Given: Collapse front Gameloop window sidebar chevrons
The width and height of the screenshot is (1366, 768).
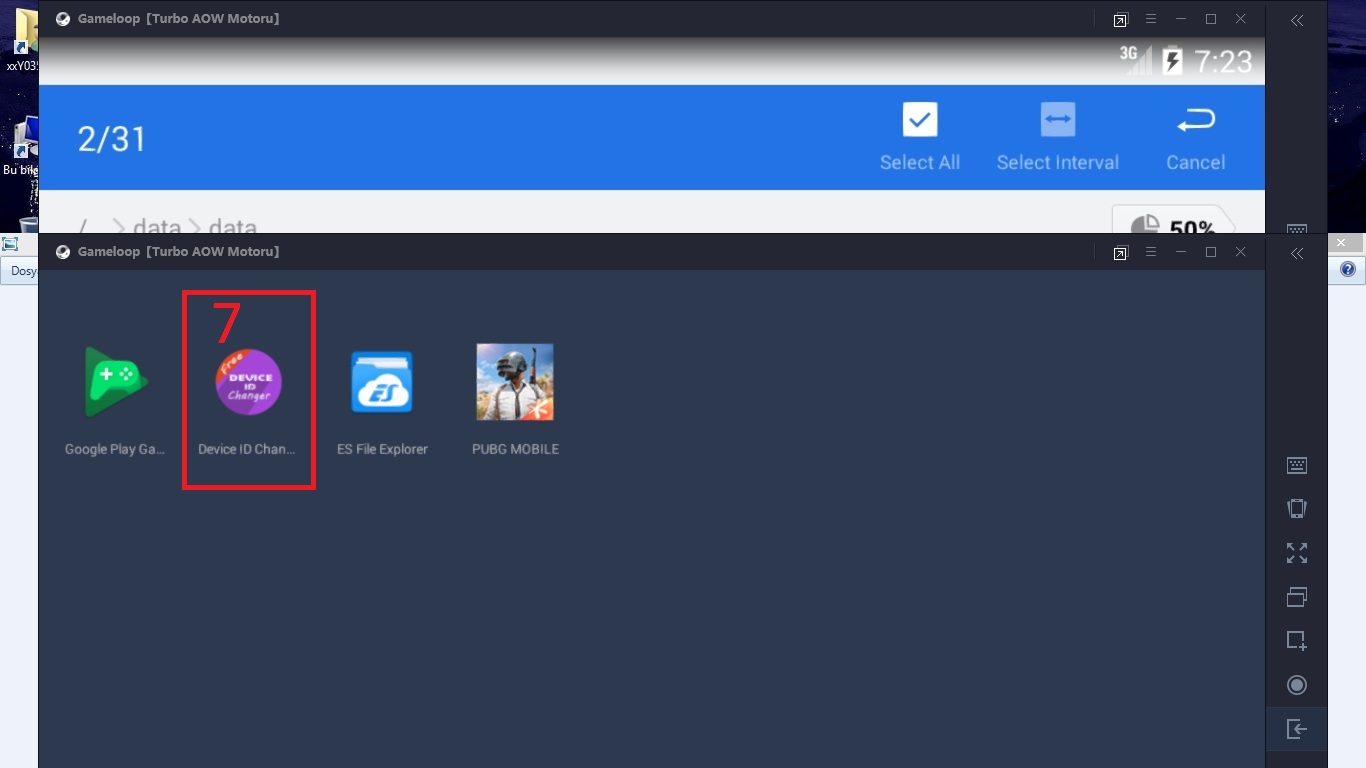Looking at the screenshot, I should coord(1297,253).
